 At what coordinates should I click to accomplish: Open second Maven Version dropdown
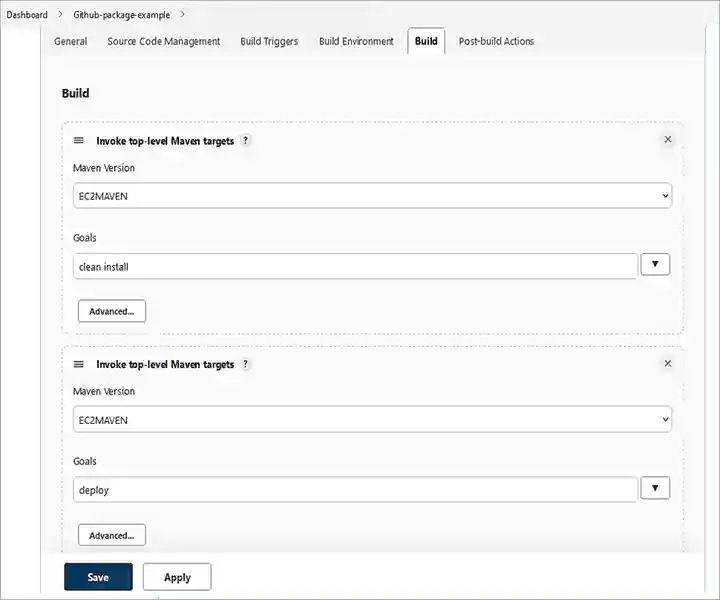(x=372, y=420)
